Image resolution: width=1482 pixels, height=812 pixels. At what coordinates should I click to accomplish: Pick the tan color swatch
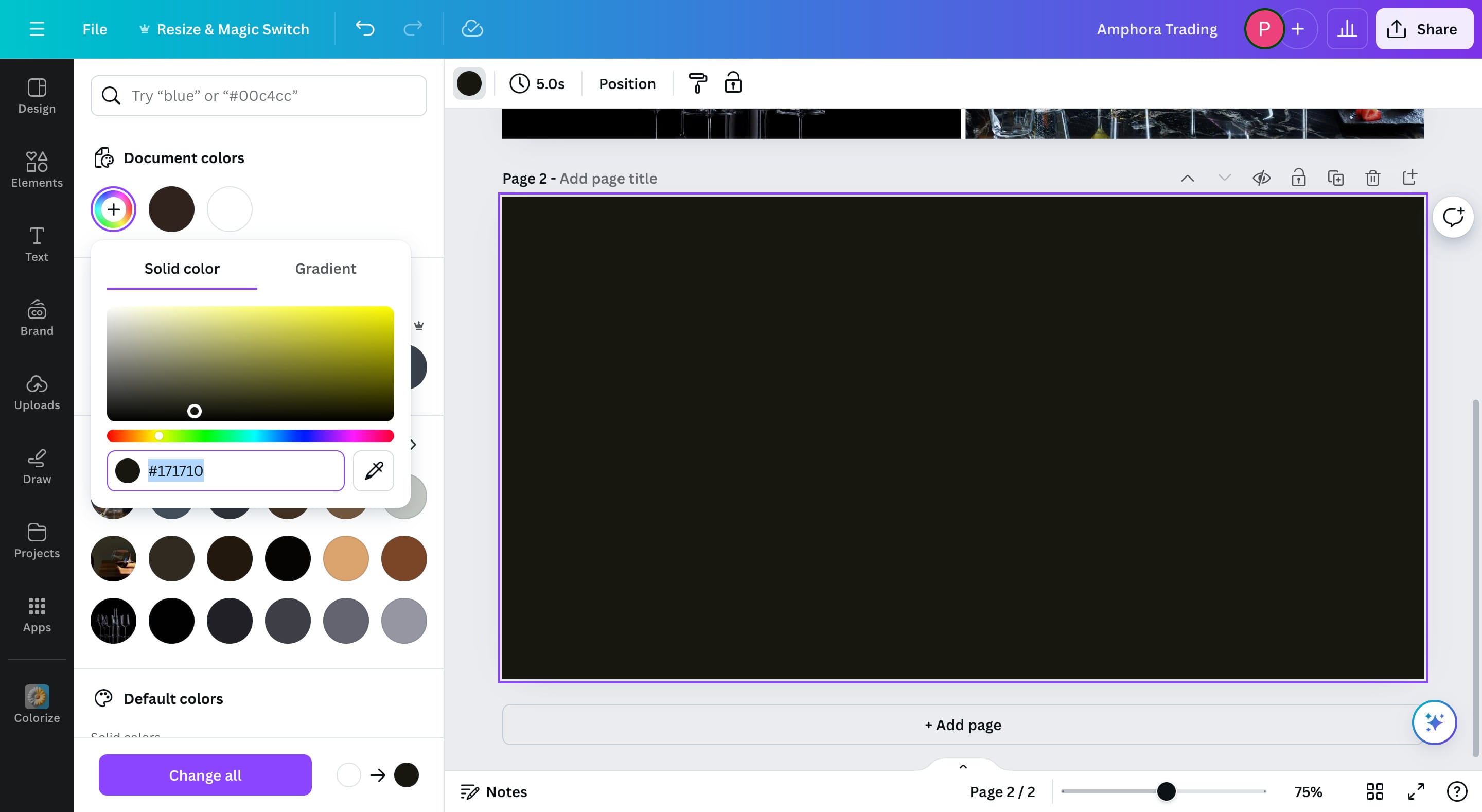click(x=346, y=558)
